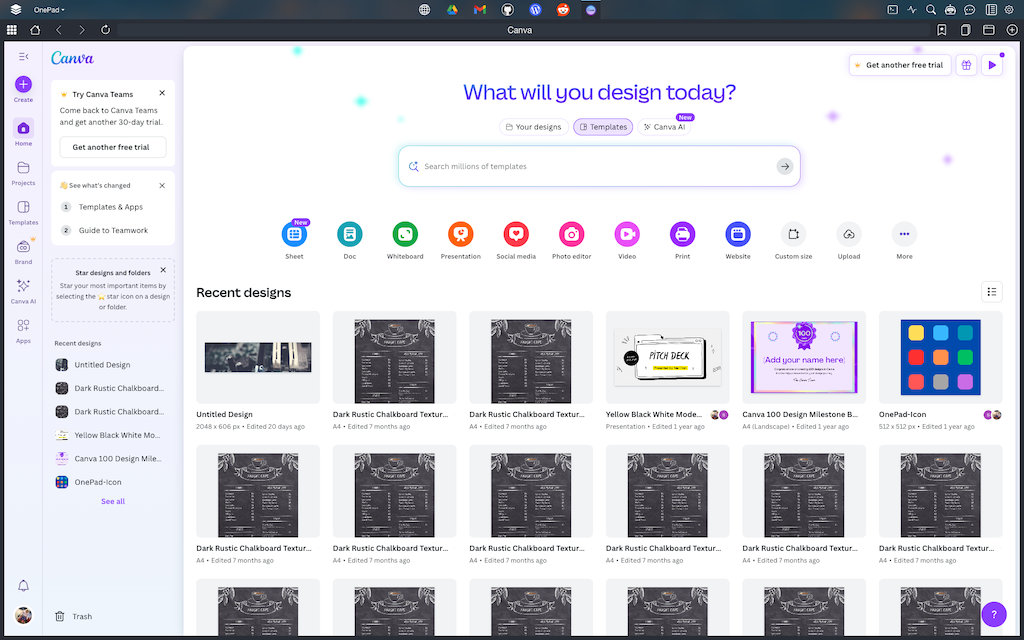
Task: Start a new Whiteboard
Action: pos(405,234)
